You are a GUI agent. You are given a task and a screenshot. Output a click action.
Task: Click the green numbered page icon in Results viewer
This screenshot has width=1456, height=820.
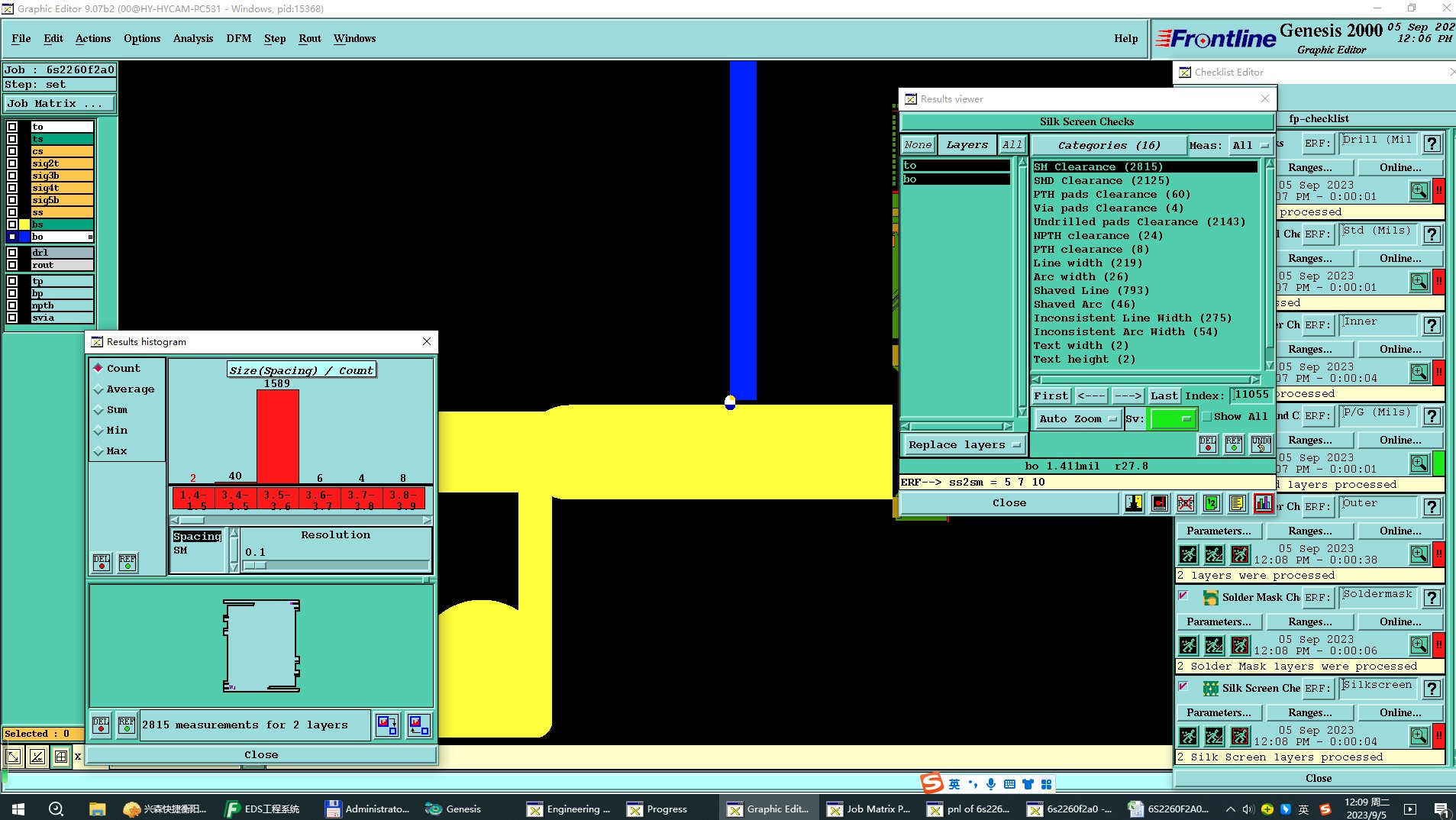pos(1212,503)
